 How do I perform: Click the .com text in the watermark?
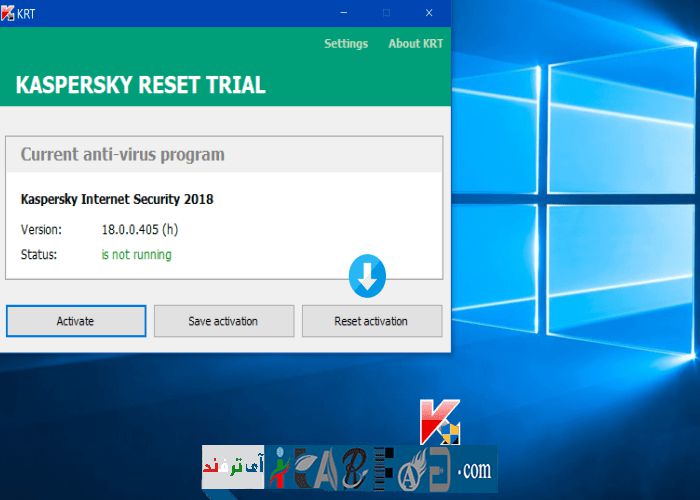point(474,469)
